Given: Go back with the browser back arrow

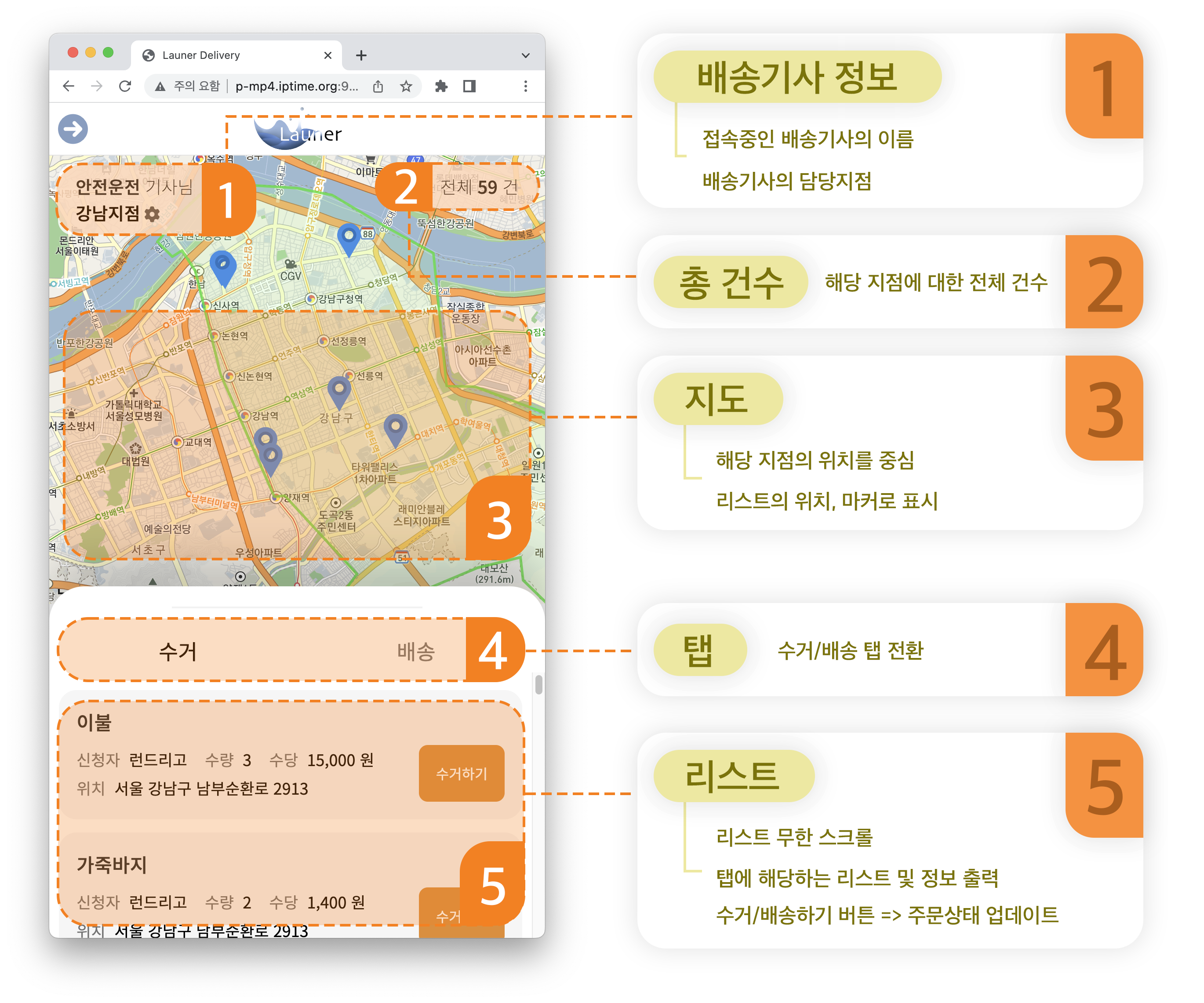Looking at the screenshot, I should pos(69,86).
